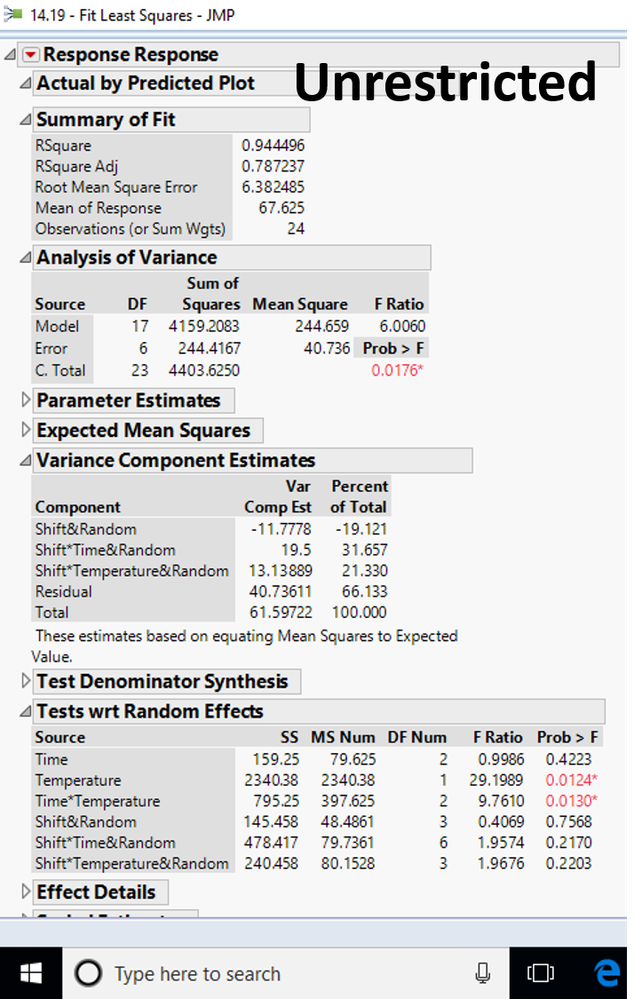Select the Analysis of Variance title bar
Image resolution: width=634 pixels, height=999 pixels.
pos(232,257)
